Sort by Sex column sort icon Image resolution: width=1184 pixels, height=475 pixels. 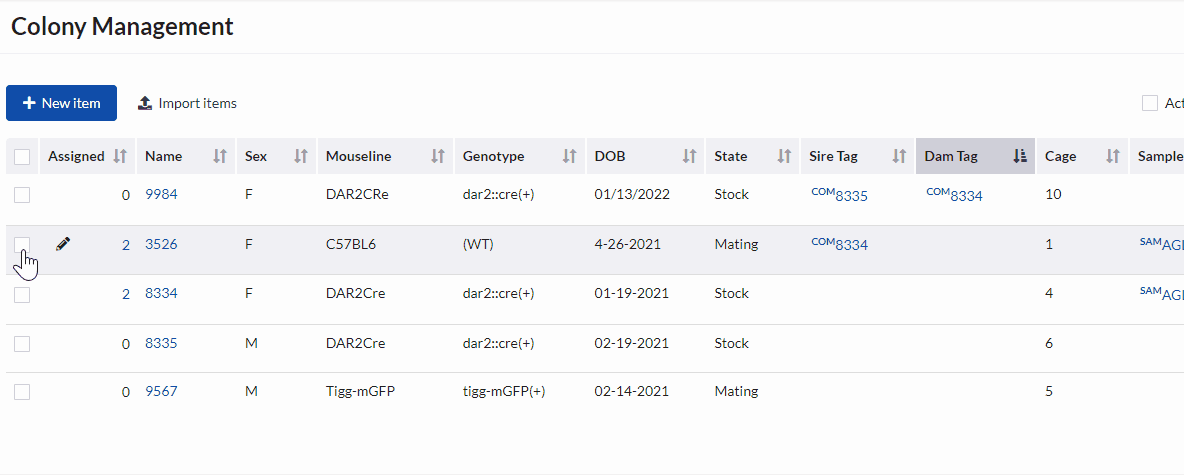click(x=300, y=156)
